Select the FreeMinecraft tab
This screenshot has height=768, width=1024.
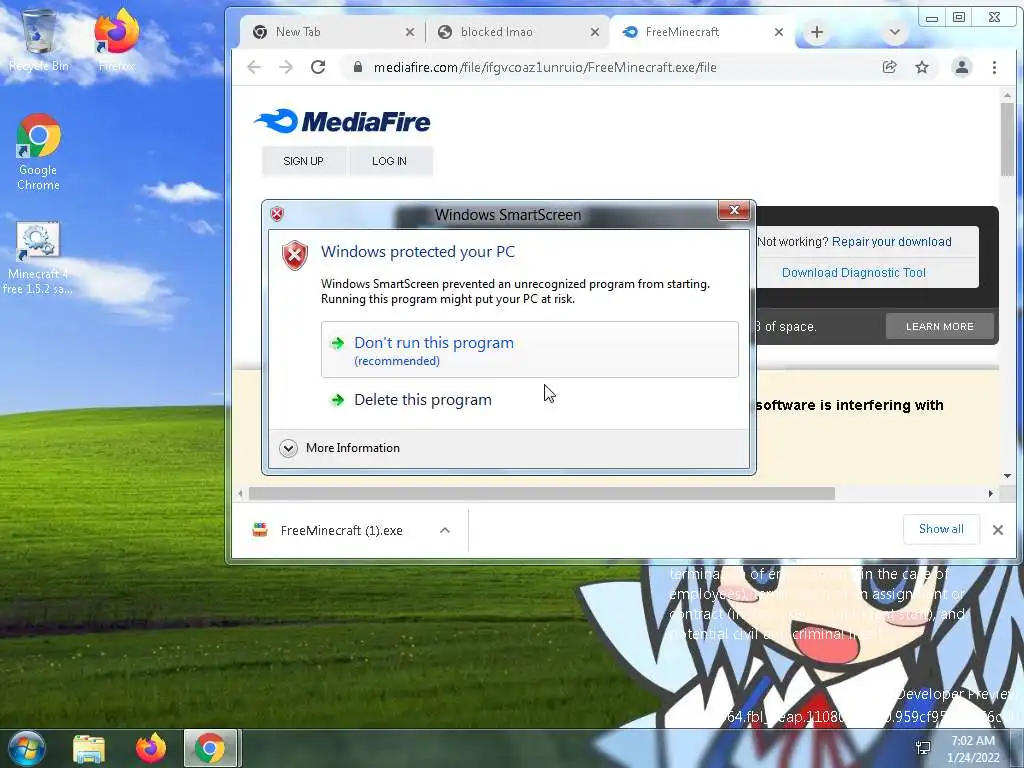pyautogui.click(x=702, y=32)
